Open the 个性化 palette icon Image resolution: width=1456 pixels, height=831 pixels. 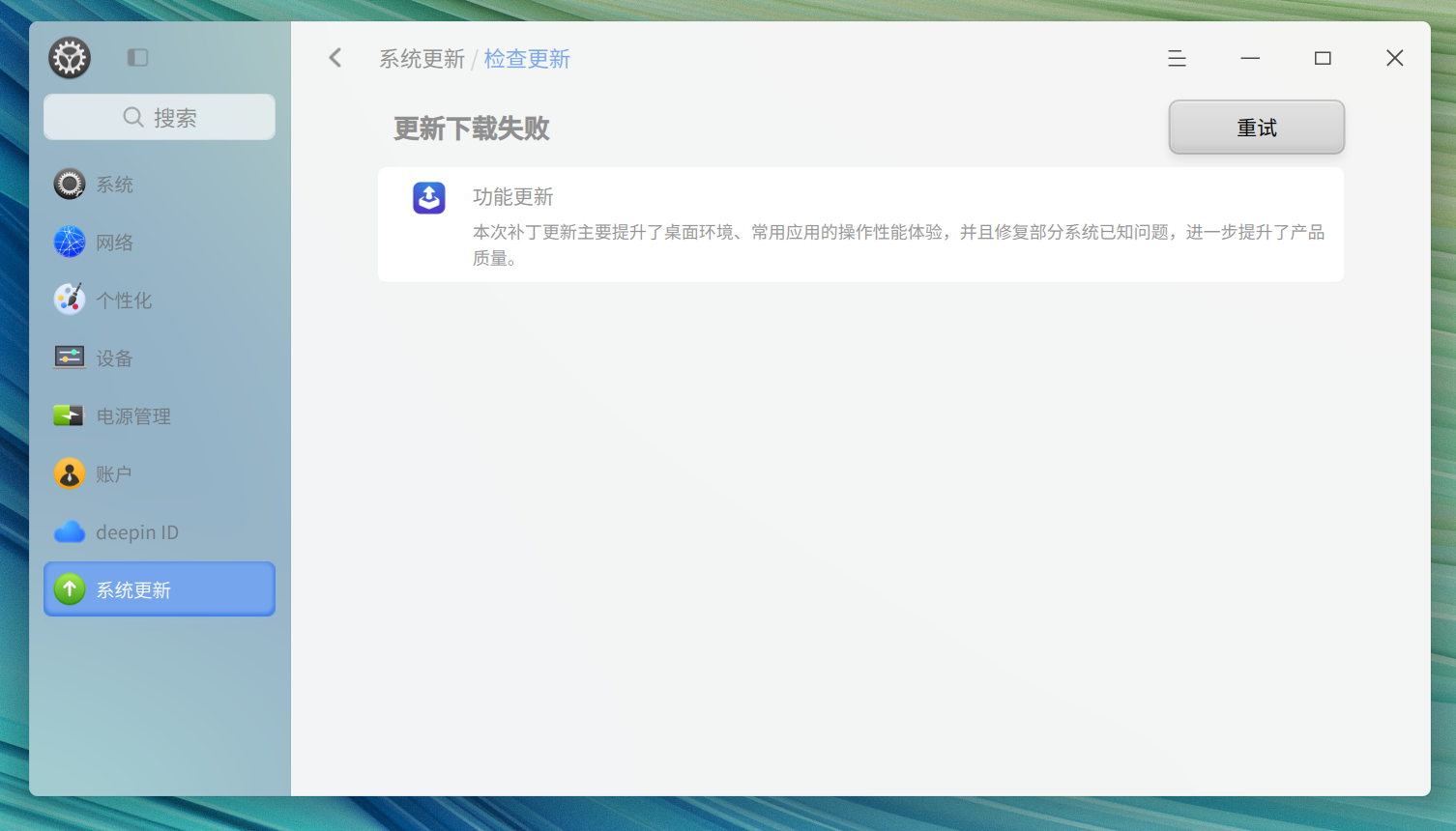(x=70, y=300)
